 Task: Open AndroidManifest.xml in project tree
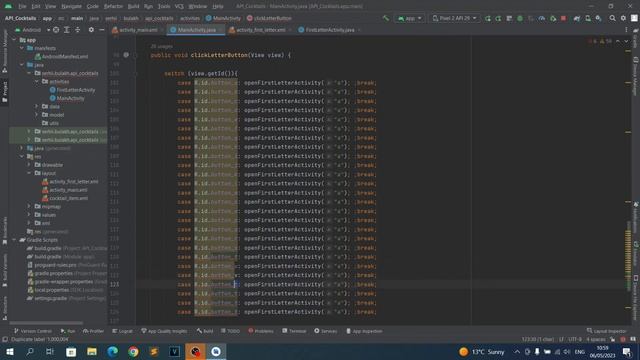(62, 57)
